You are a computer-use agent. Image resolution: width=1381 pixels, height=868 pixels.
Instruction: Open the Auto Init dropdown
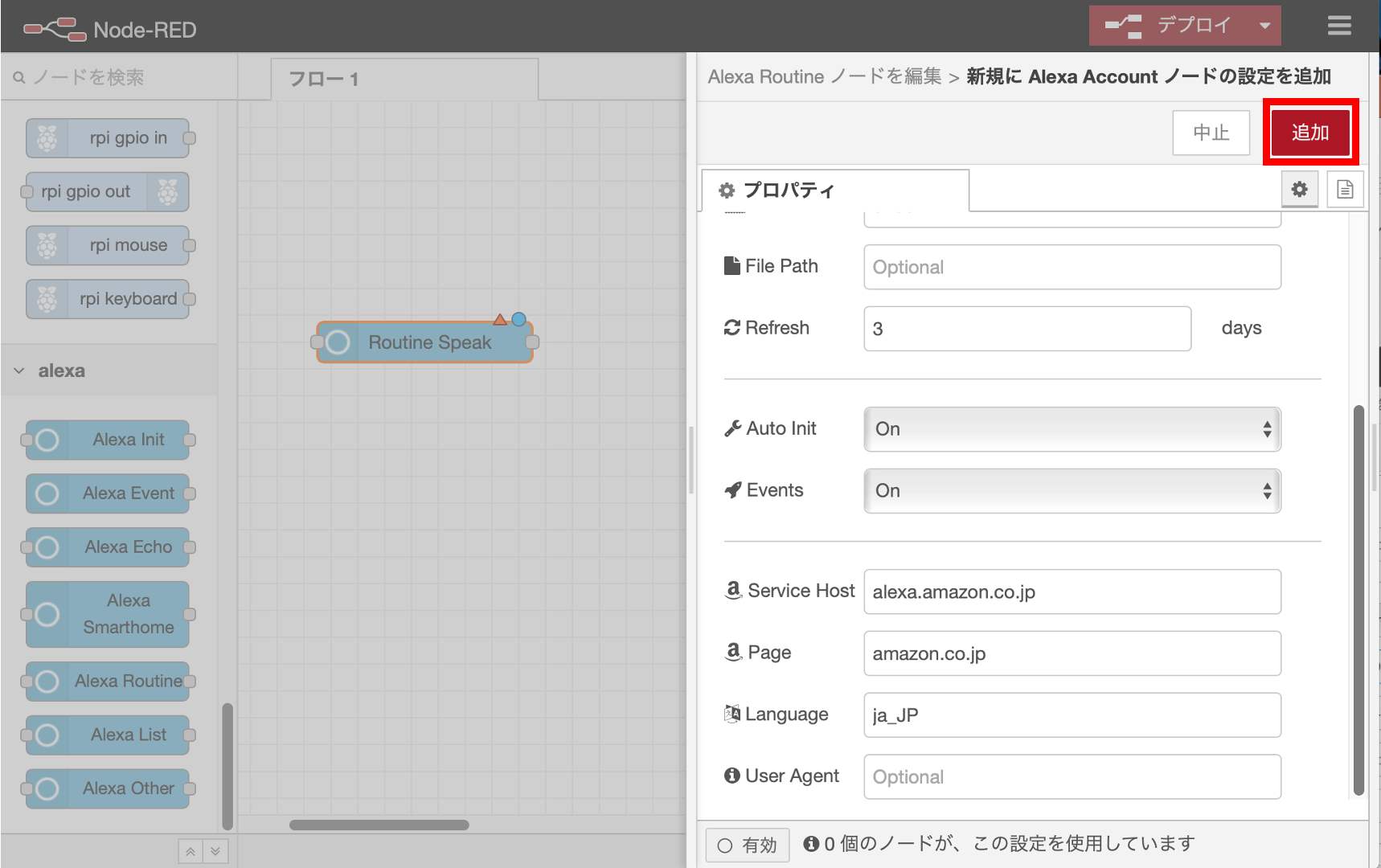pyautogui.click(x=1072, y=429)
